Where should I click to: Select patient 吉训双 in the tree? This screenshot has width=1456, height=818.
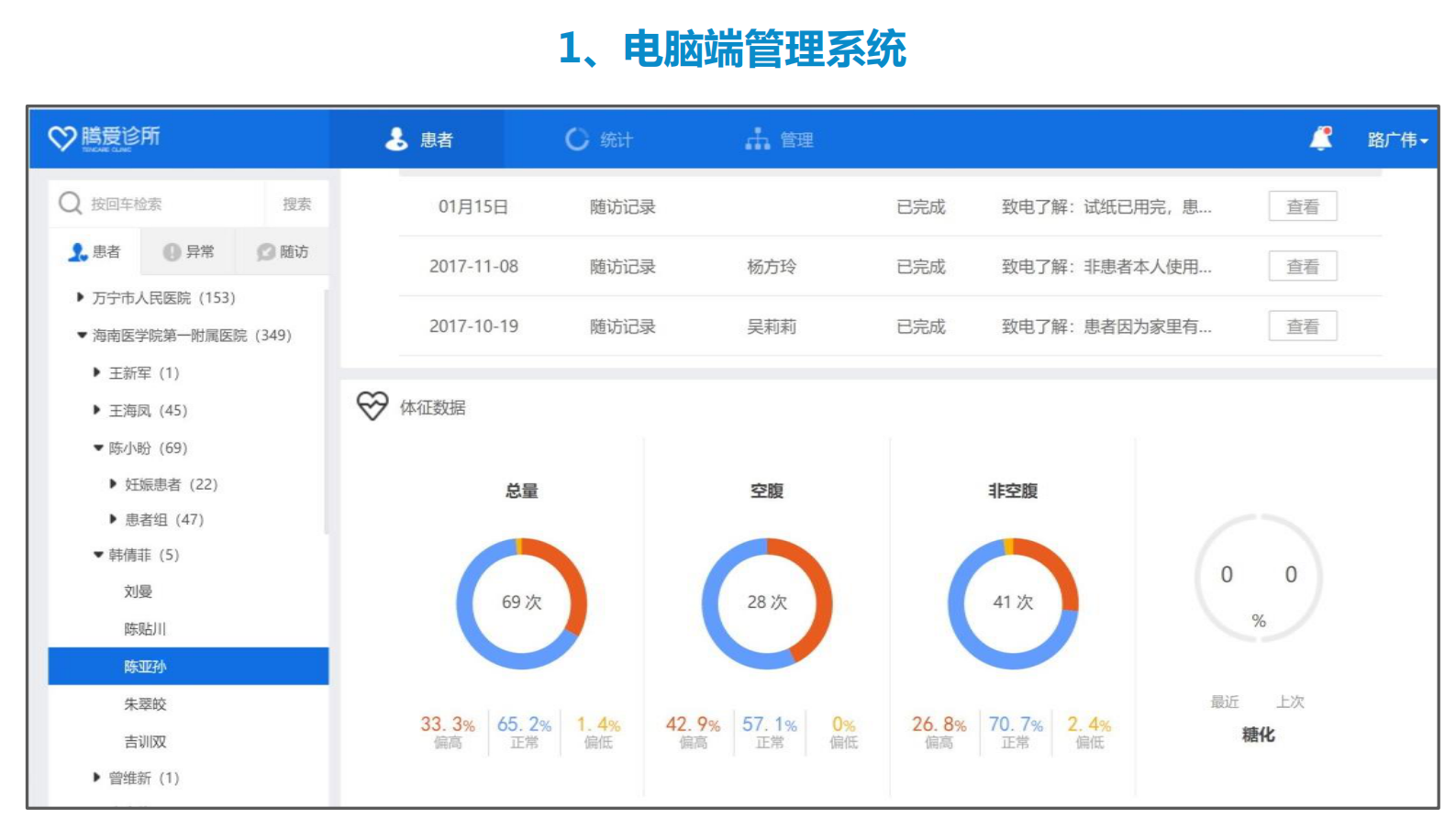coord(145,742)
